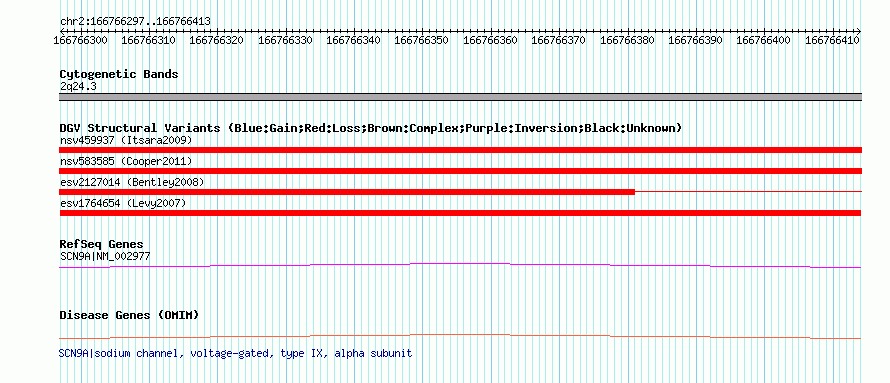Click ruler position 166766410
Image resolution: width=890 pixels, height=383 pixels.
(x=833, y=40)
